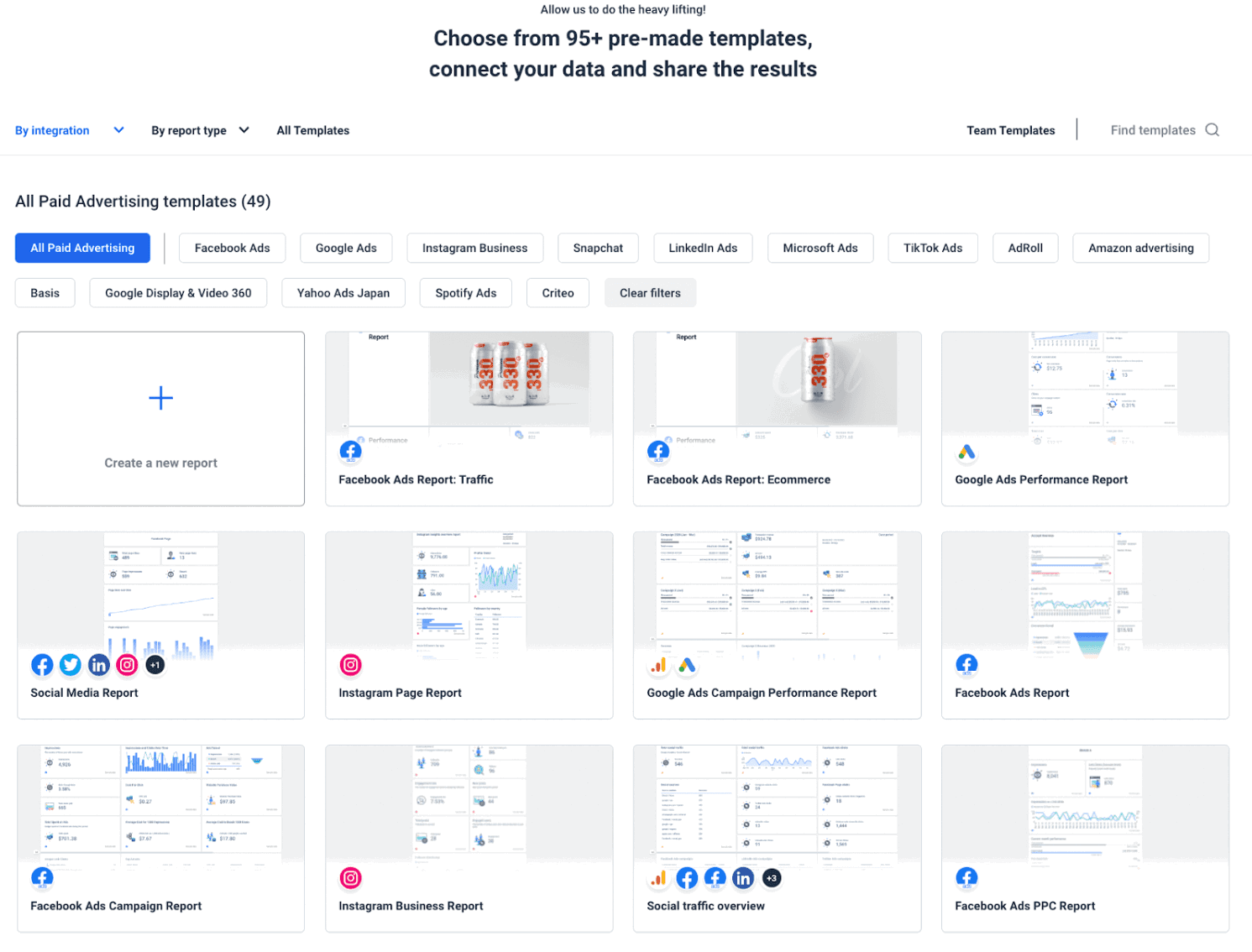Image resolution: width=1252 pixels, height=952 pixels.
Task: Click the Facebook icon on Social Media Report
Action: click(42, 664)
